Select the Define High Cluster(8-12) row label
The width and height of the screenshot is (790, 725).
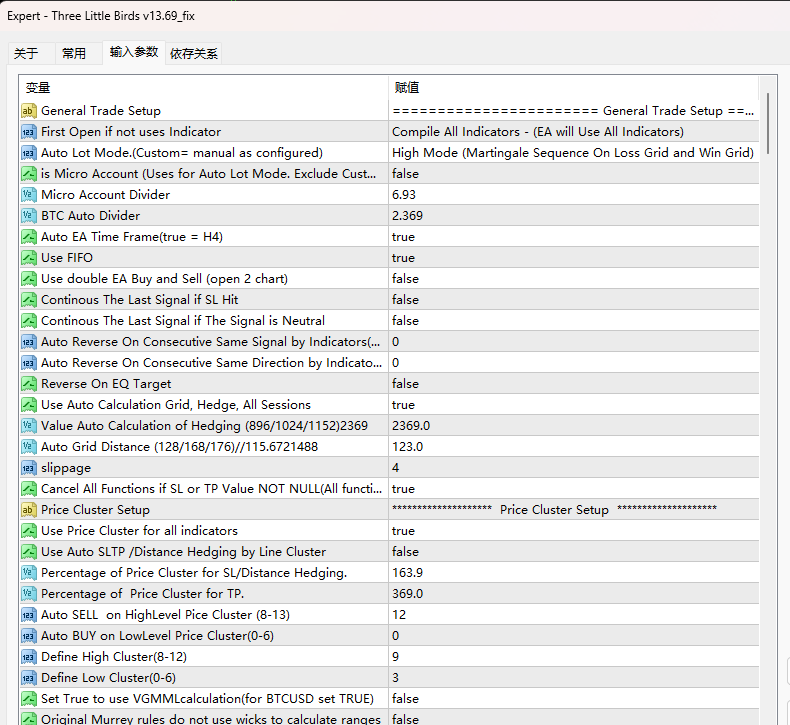114,657
